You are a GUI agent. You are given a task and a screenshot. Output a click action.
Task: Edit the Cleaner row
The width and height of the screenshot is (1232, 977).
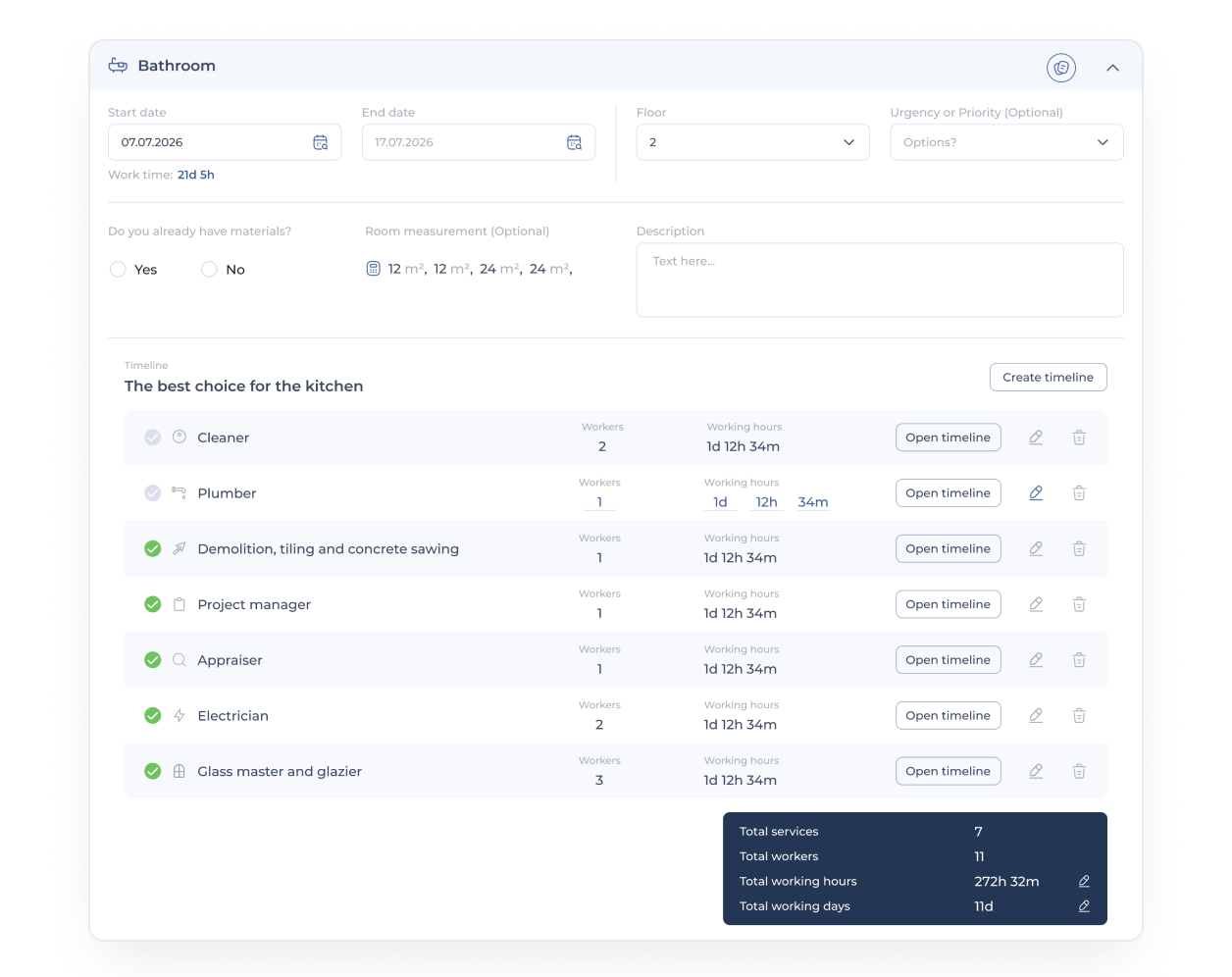tap(1036, 437)
